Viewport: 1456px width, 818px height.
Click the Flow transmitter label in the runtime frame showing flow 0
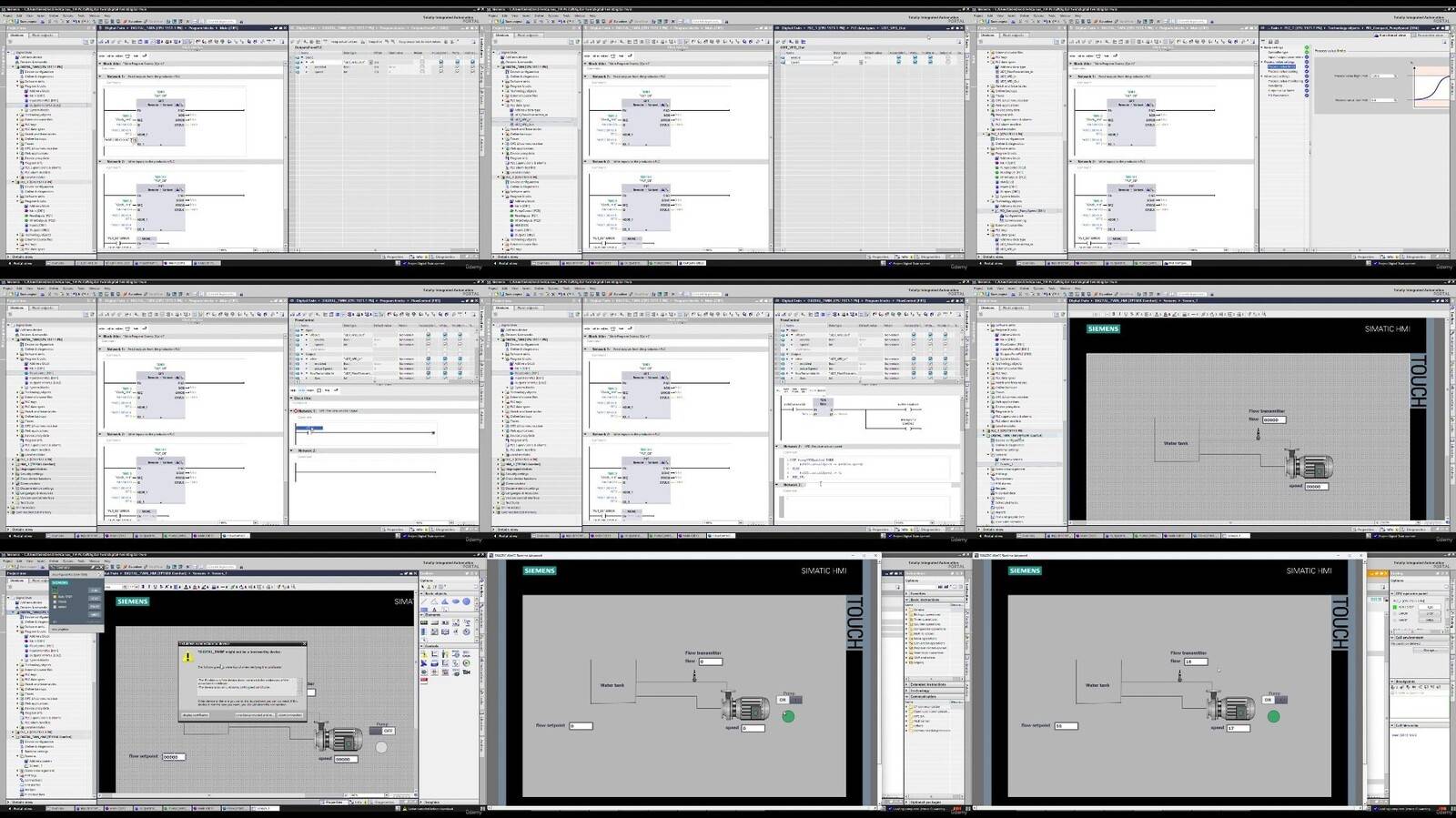click(703, 652)
